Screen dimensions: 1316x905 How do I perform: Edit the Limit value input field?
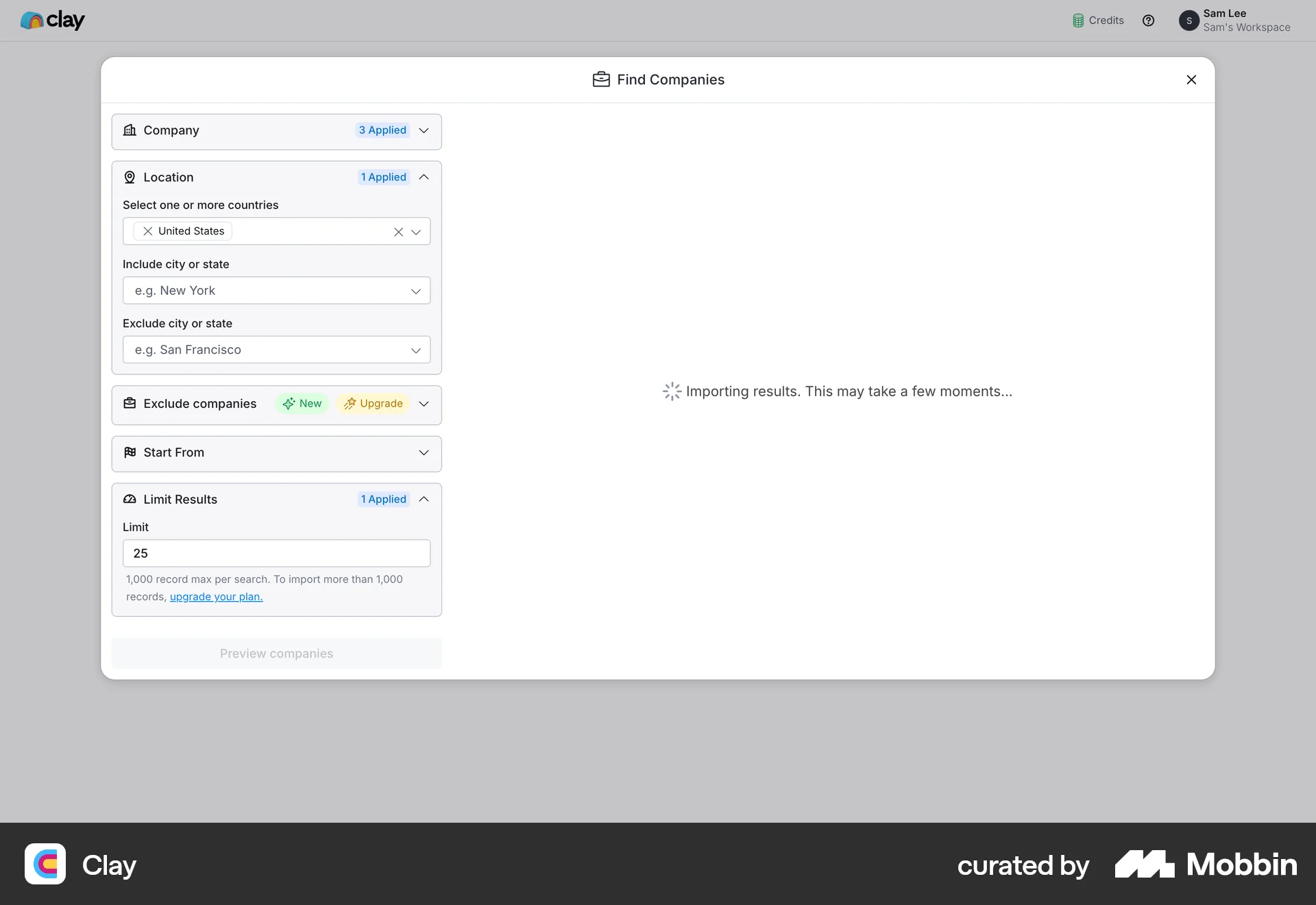276,553
